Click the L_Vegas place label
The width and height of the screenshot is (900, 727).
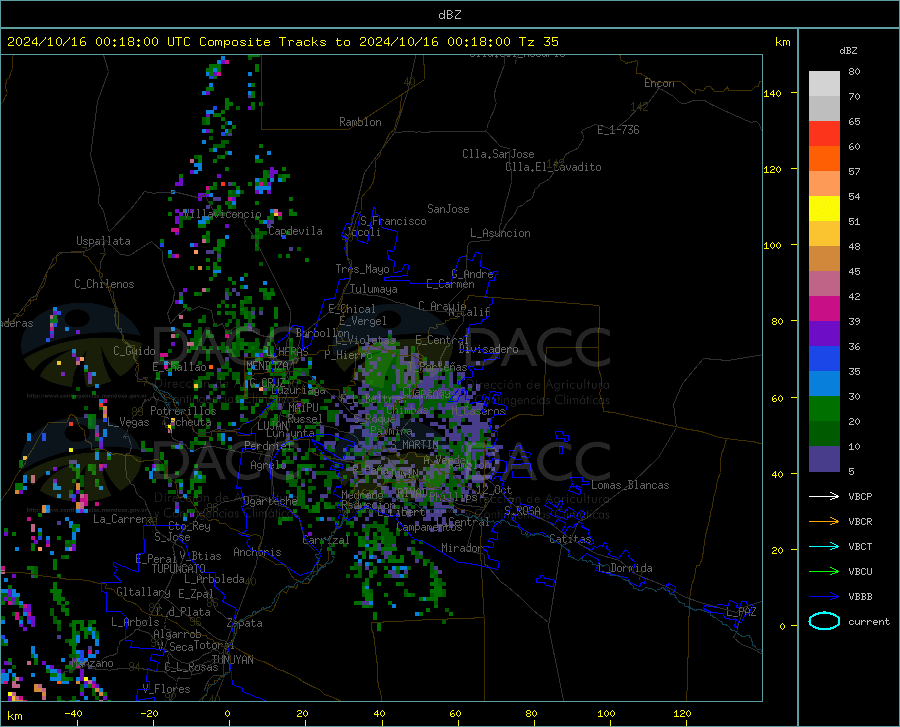tap(129, 422)
